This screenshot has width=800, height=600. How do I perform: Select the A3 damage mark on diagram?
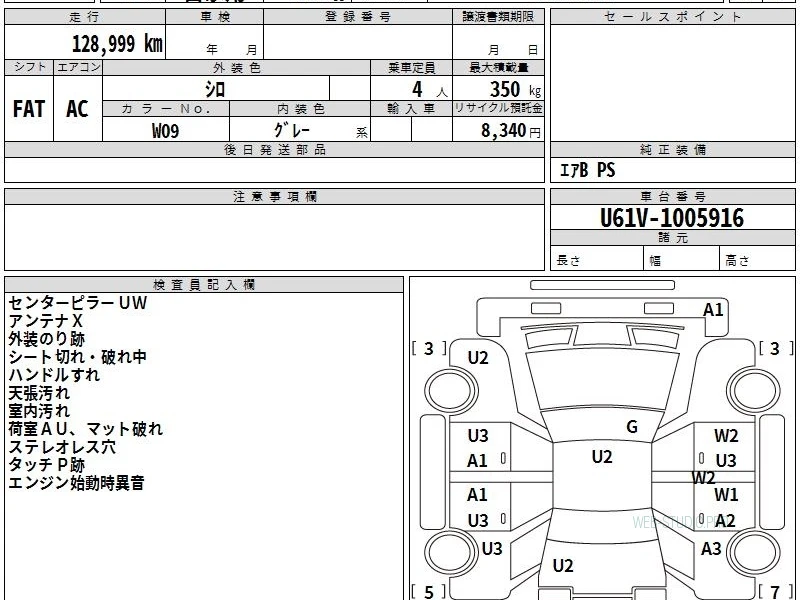point(711,548)
